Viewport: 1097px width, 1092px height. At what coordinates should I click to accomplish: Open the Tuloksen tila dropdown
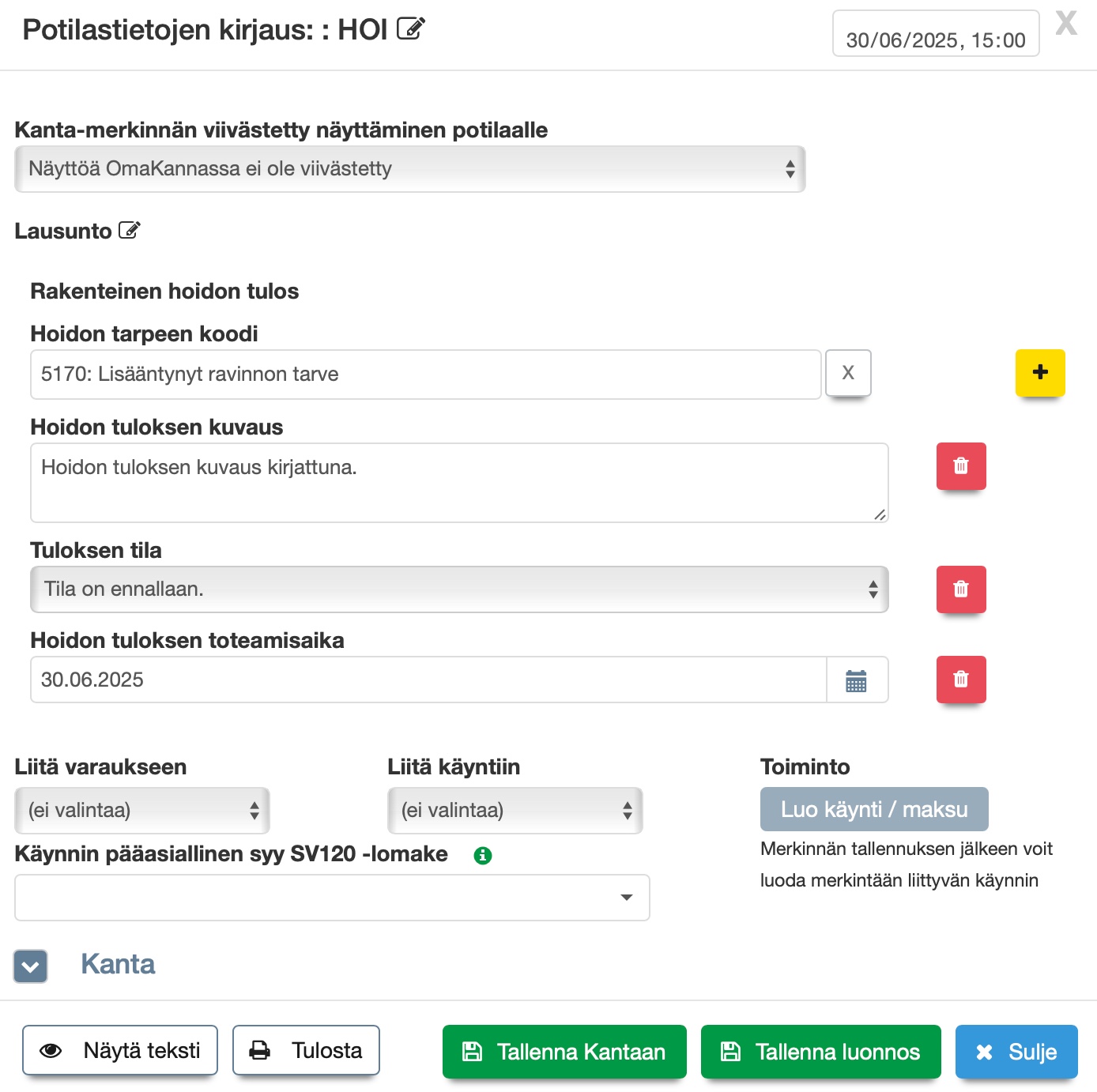(x=458, y=589)
